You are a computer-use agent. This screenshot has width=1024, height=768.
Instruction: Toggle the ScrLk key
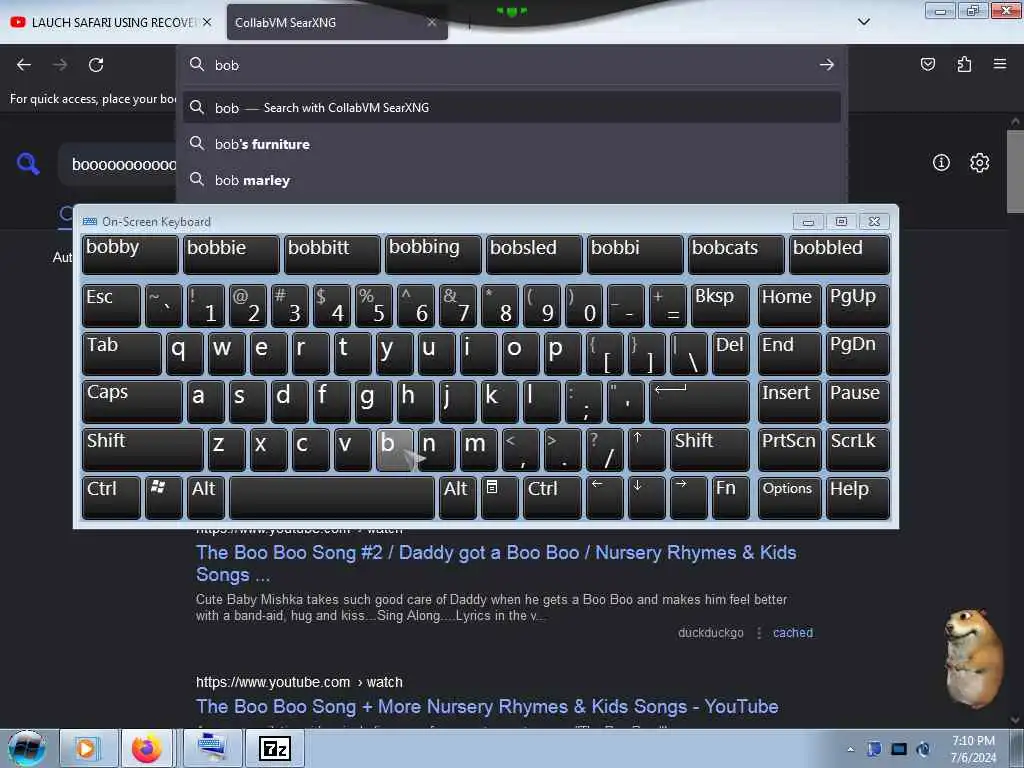857,449
